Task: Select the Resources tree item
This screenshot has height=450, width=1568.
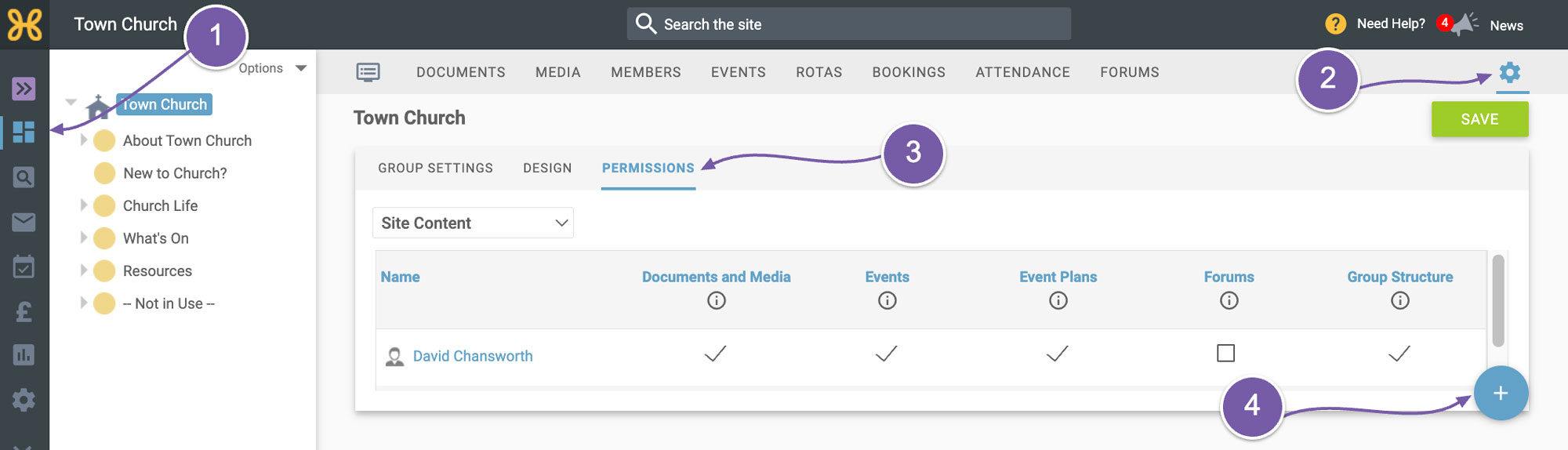Action: coord(158,270)
